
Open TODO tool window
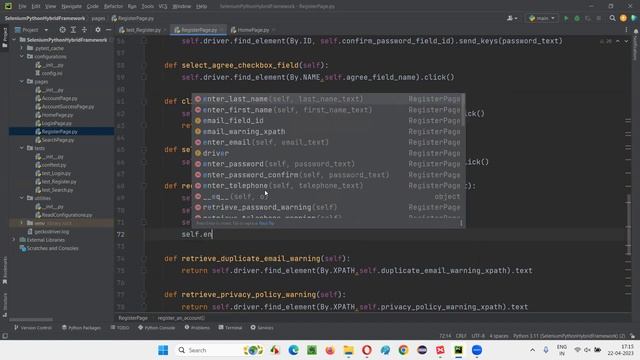pos(120,327)
